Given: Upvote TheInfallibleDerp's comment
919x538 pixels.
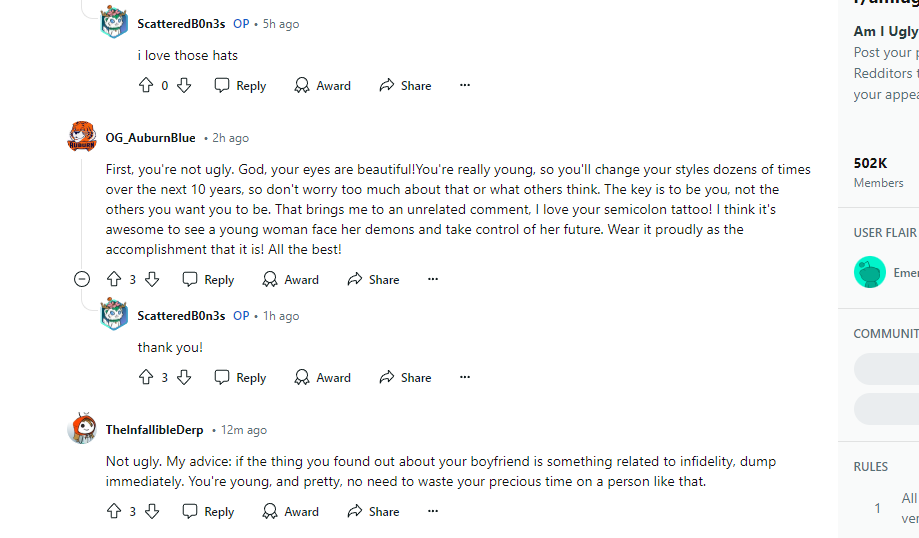Looking at the screenshot, I should [114, 512].
